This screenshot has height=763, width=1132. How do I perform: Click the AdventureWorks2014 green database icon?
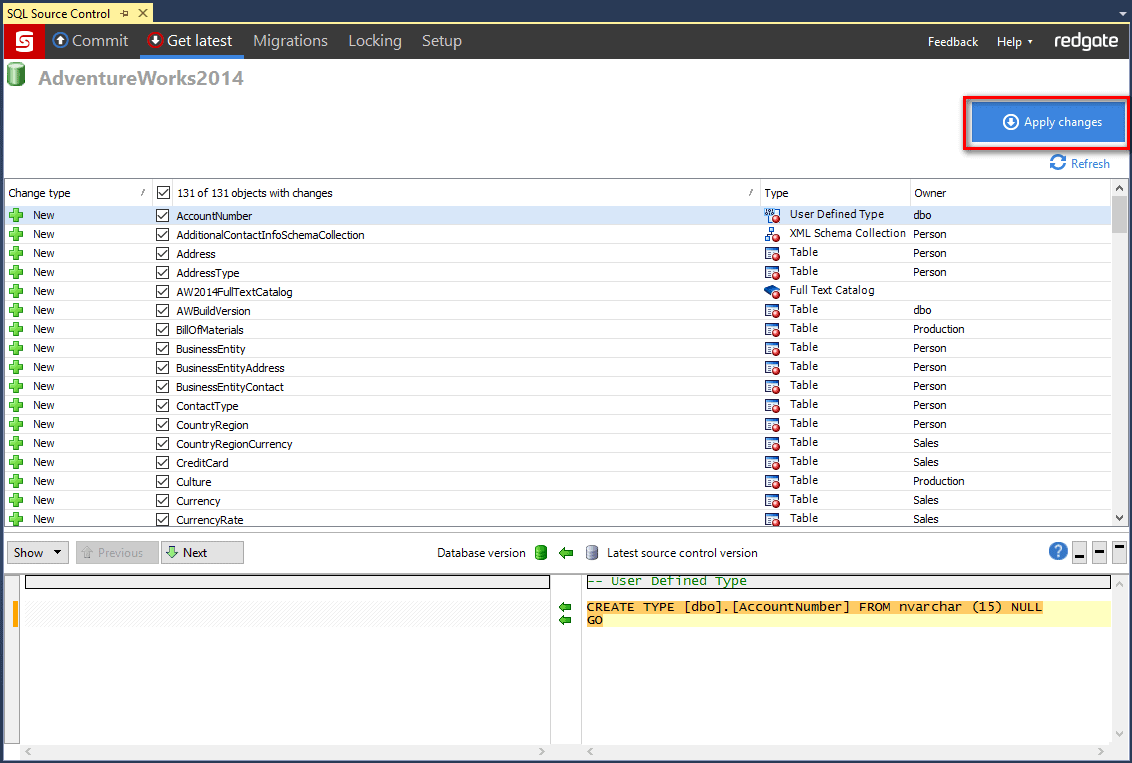pos(16,76)
